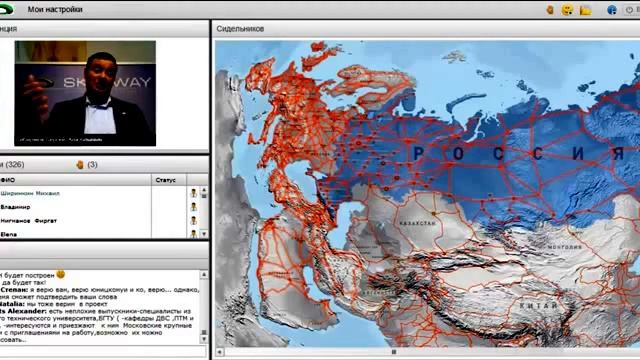This screenshot has width=640, height=360.
Task: Click the Сидельников presentation panel title
Action: point(240,29)
